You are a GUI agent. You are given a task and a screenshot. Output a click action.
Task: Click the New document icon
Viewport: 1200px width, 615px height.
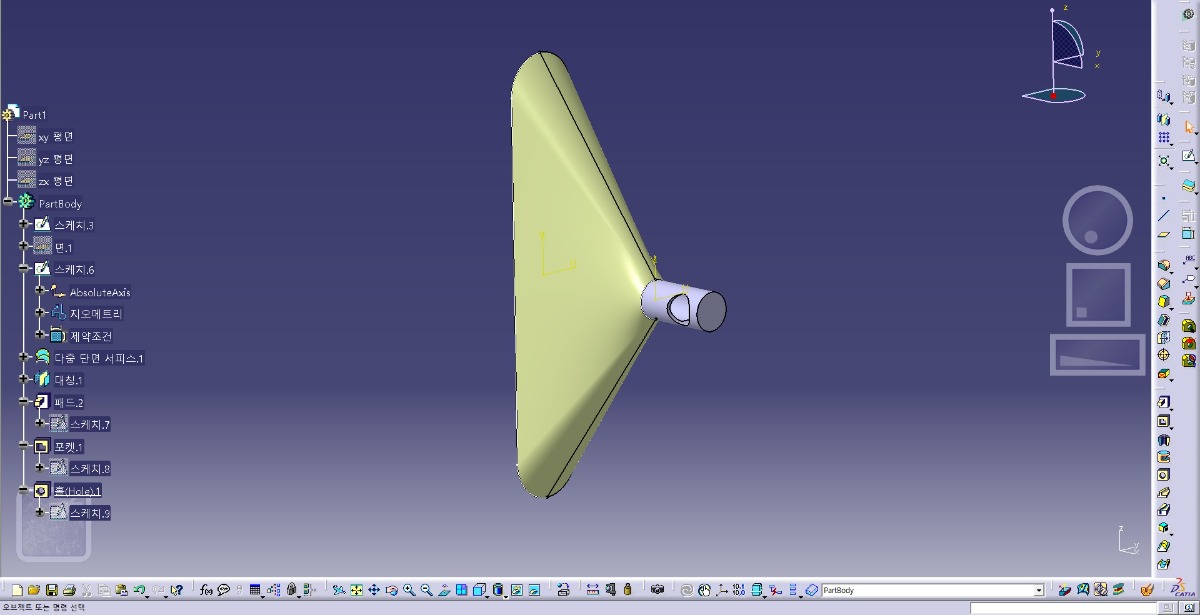coord(16,590)
